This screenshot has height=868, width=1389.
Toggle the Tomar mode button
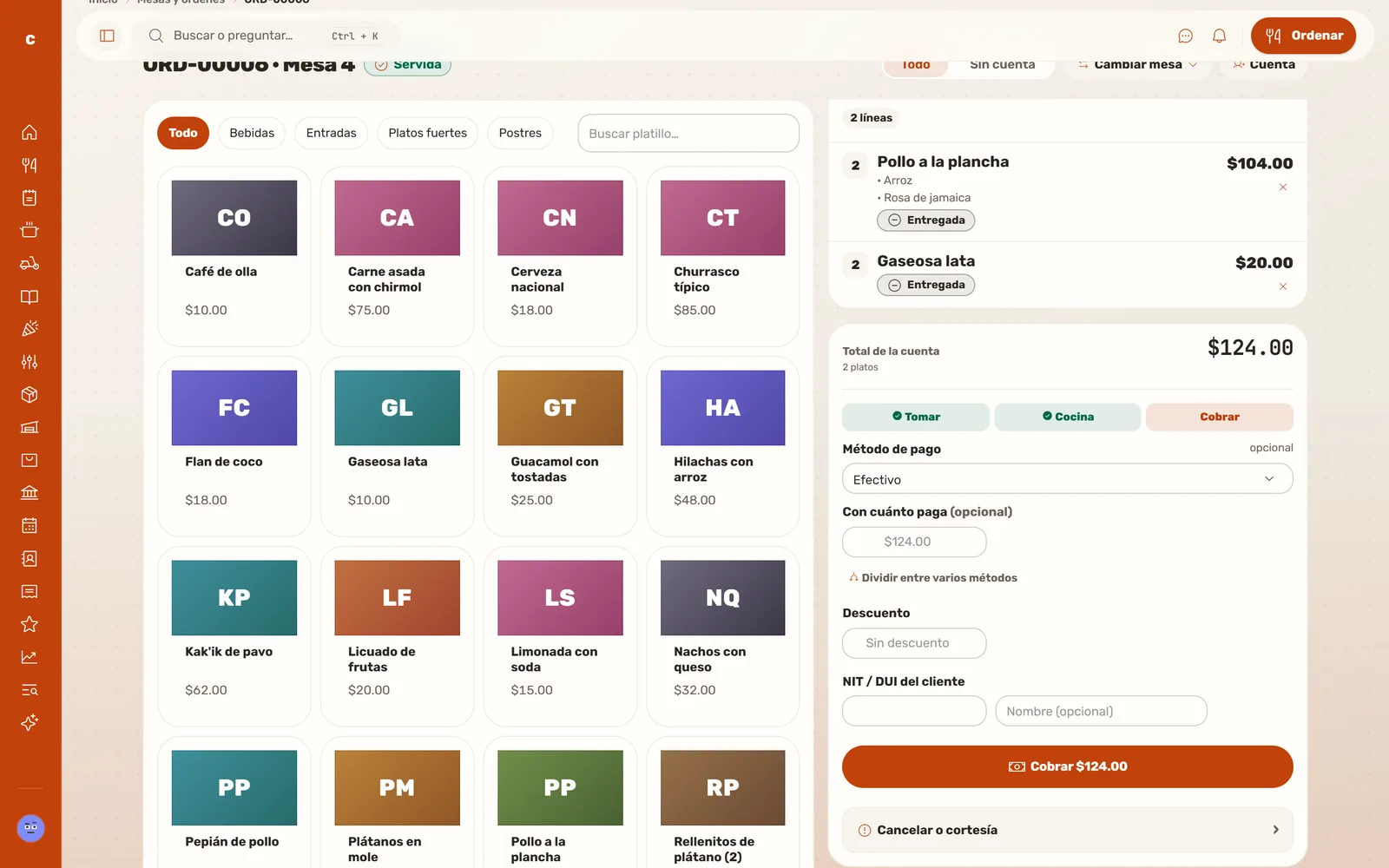click(x=915, y=417)
